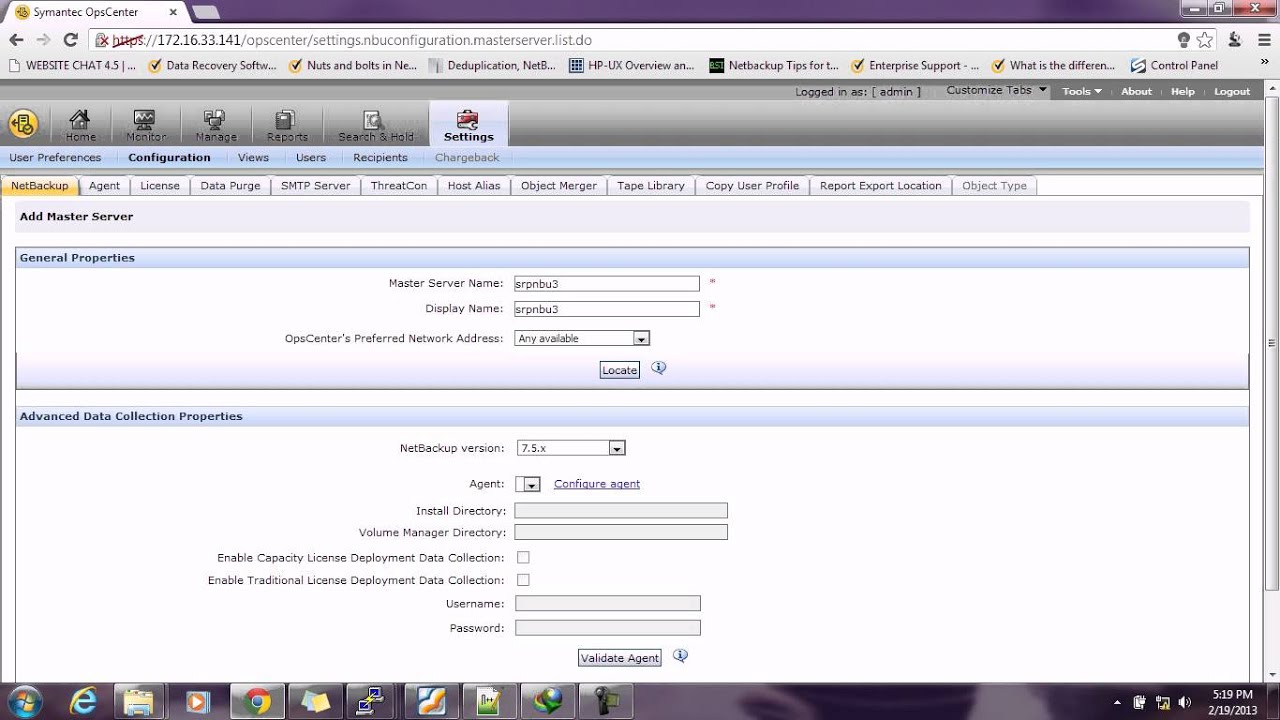Open the Windows Start orb

(x=24, y=701)
